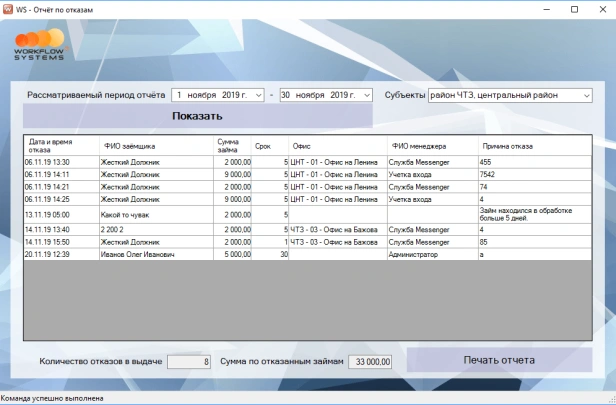Open the start date calendar dropdown
The width and height of the screenshot is (616, 405).
(x=259, y=95)
